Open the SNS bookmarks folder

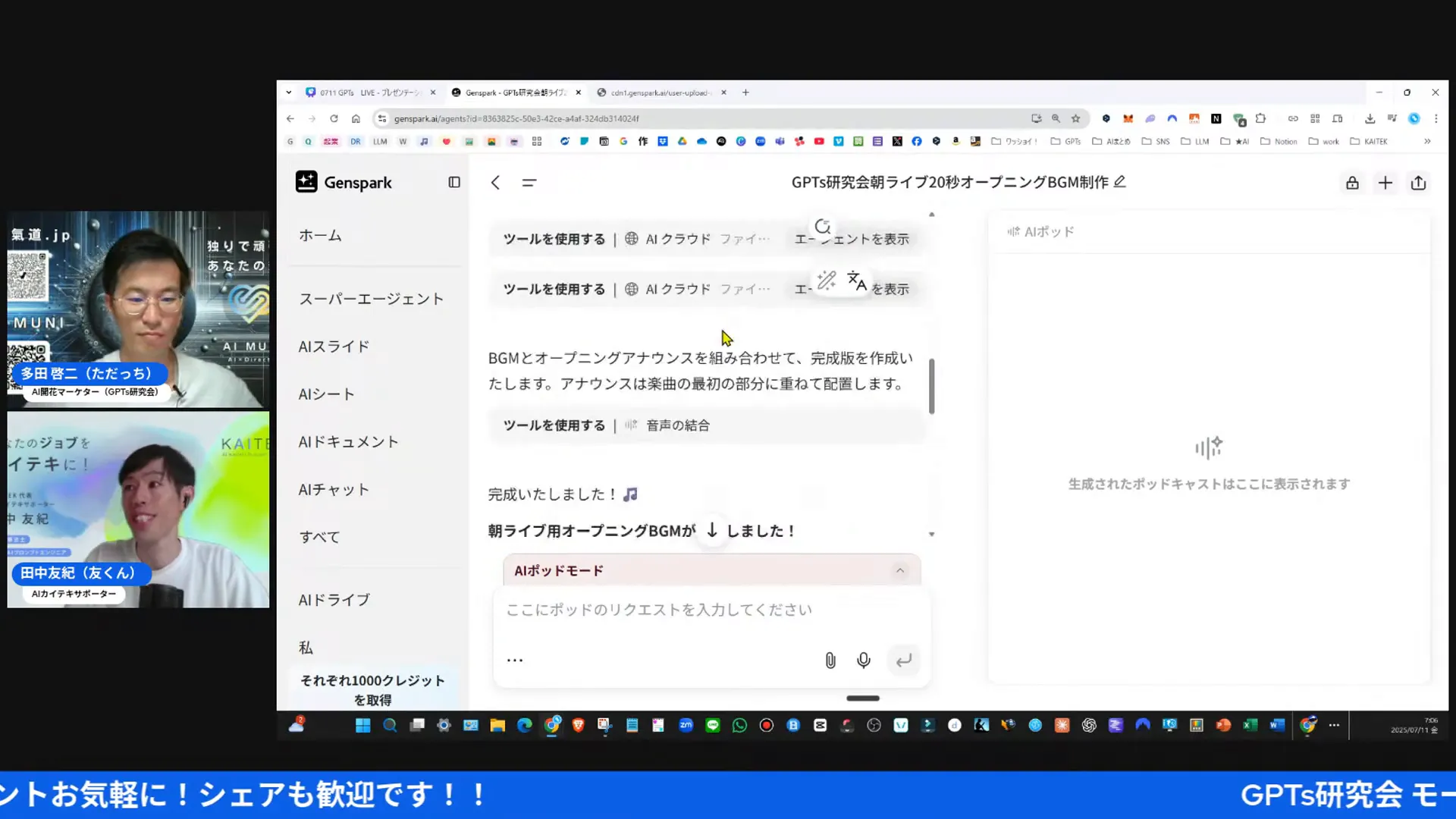1156,142
